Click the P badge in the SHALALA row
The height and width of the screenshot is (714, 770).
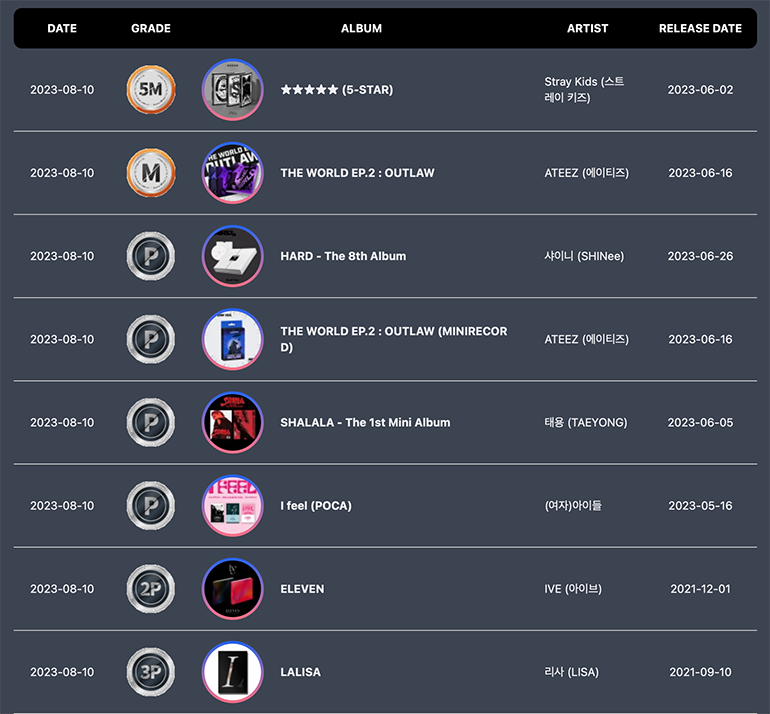coord(151,422)
